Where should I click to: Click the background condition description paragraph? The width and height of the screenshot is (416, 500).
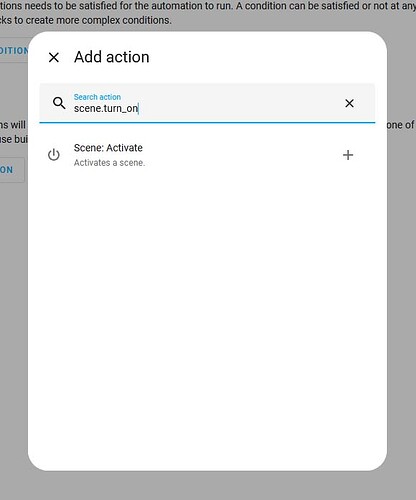pyautogui.click(x=208, y=13)
